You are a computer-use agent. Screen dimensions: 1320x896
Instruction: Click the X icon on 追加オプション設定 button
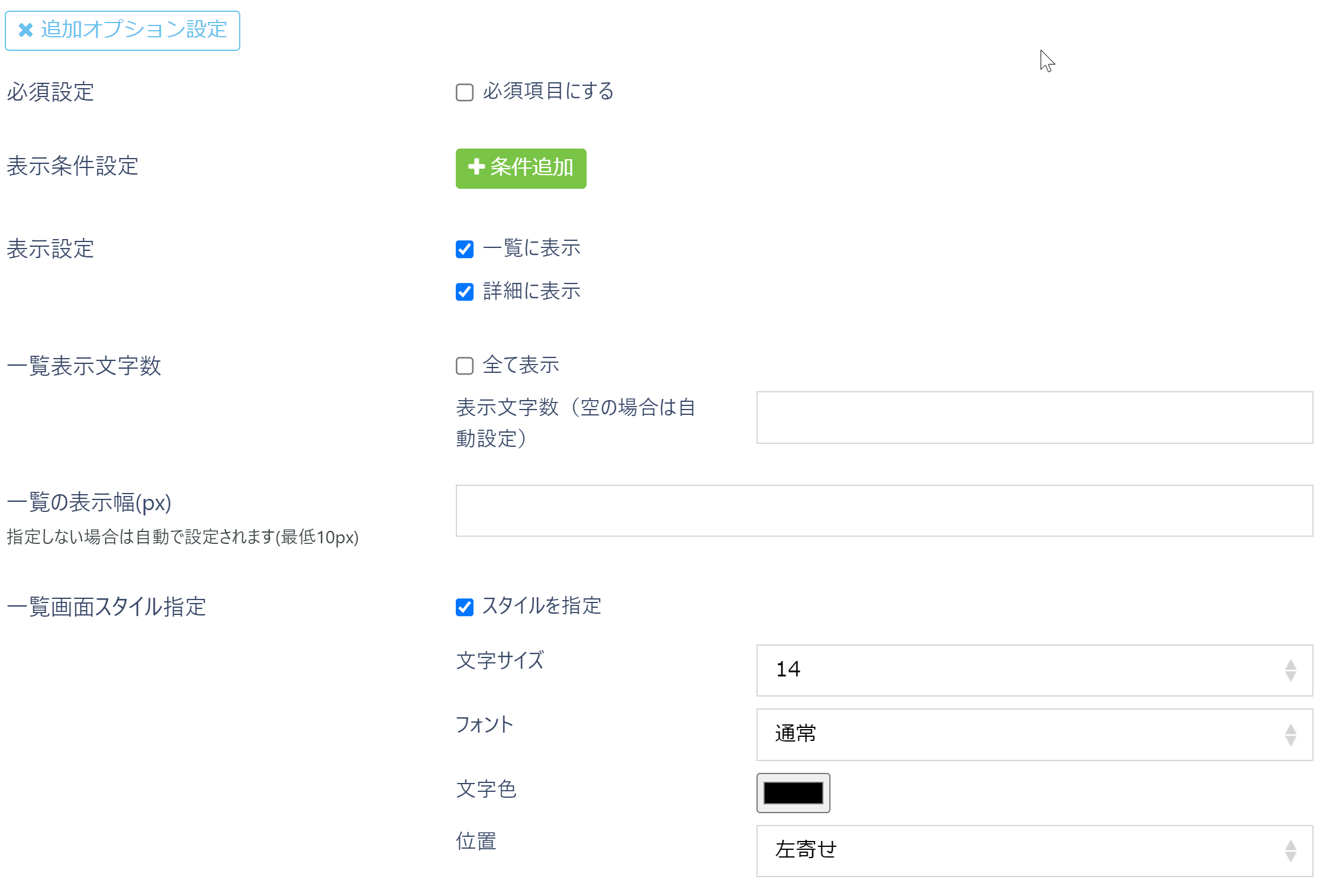pos(24,30)
